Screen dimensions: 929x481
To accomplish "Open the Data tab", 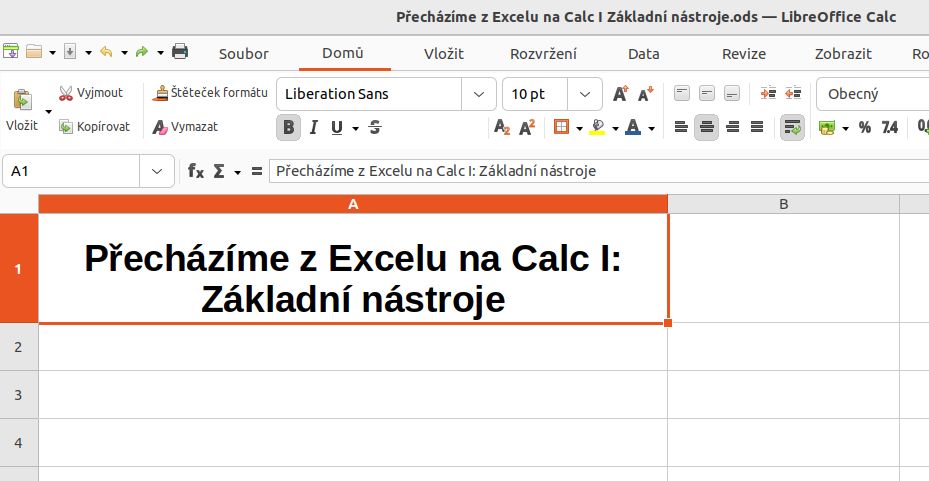I will tap(643, 54).
